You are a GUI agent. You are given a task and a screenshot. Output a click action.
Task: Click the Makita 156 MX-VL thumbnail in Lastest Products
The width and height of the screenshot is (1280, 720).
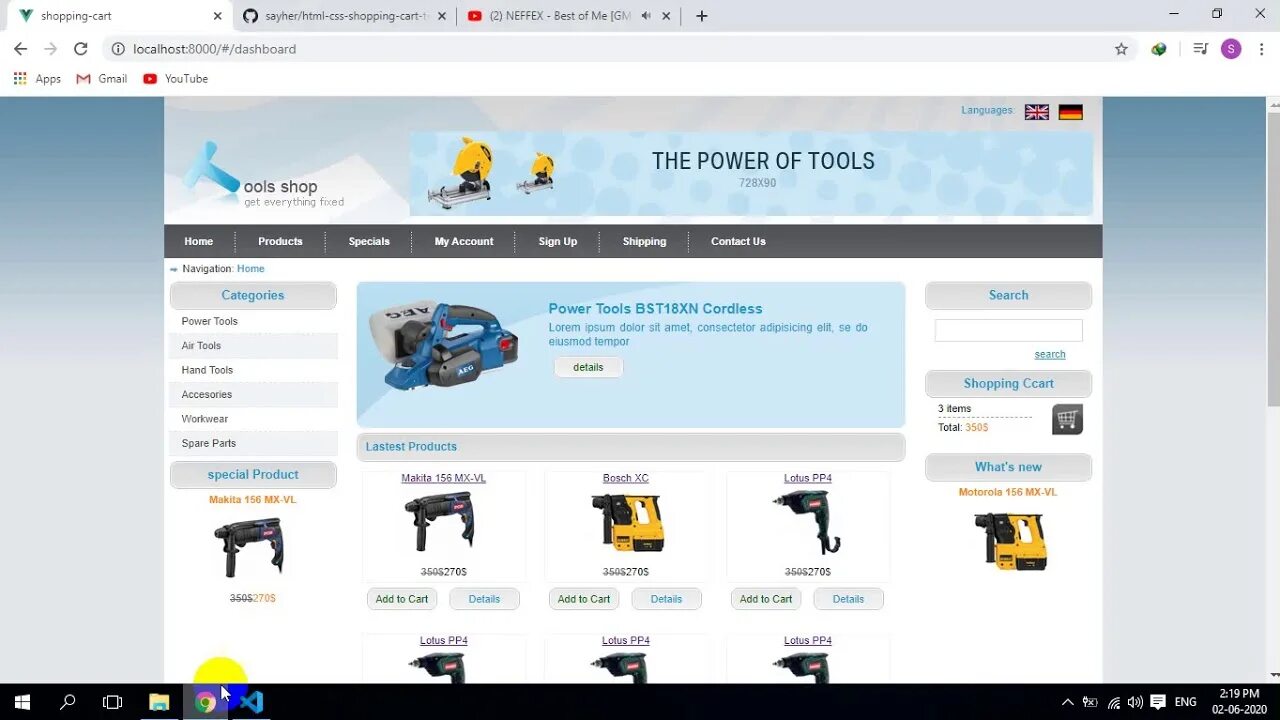pyautogui.click(x=439, y=521)
